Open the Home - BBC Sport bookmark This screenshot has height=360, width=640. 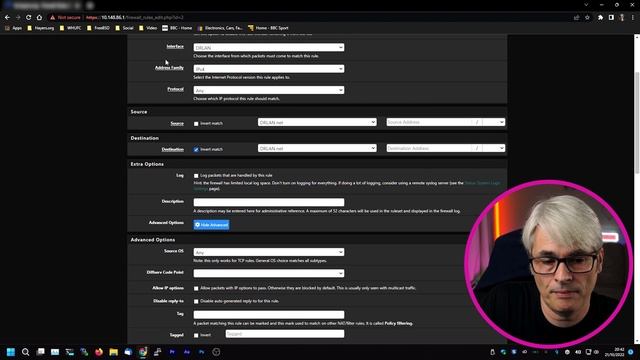tap(268, 28)
